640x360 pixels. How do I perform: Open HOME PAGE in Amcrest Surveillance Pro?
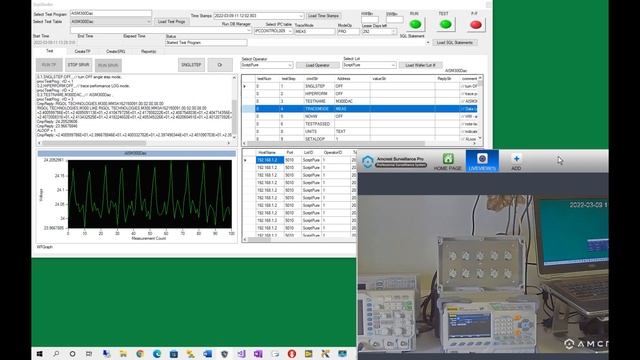coord(447,162)
